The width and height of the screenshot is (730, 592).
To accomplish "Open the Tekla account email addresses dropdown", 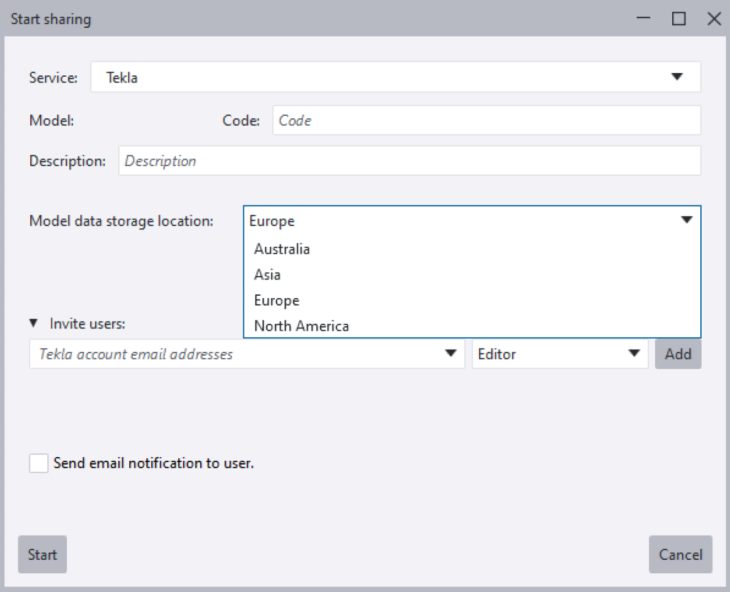I will [450, 354].
